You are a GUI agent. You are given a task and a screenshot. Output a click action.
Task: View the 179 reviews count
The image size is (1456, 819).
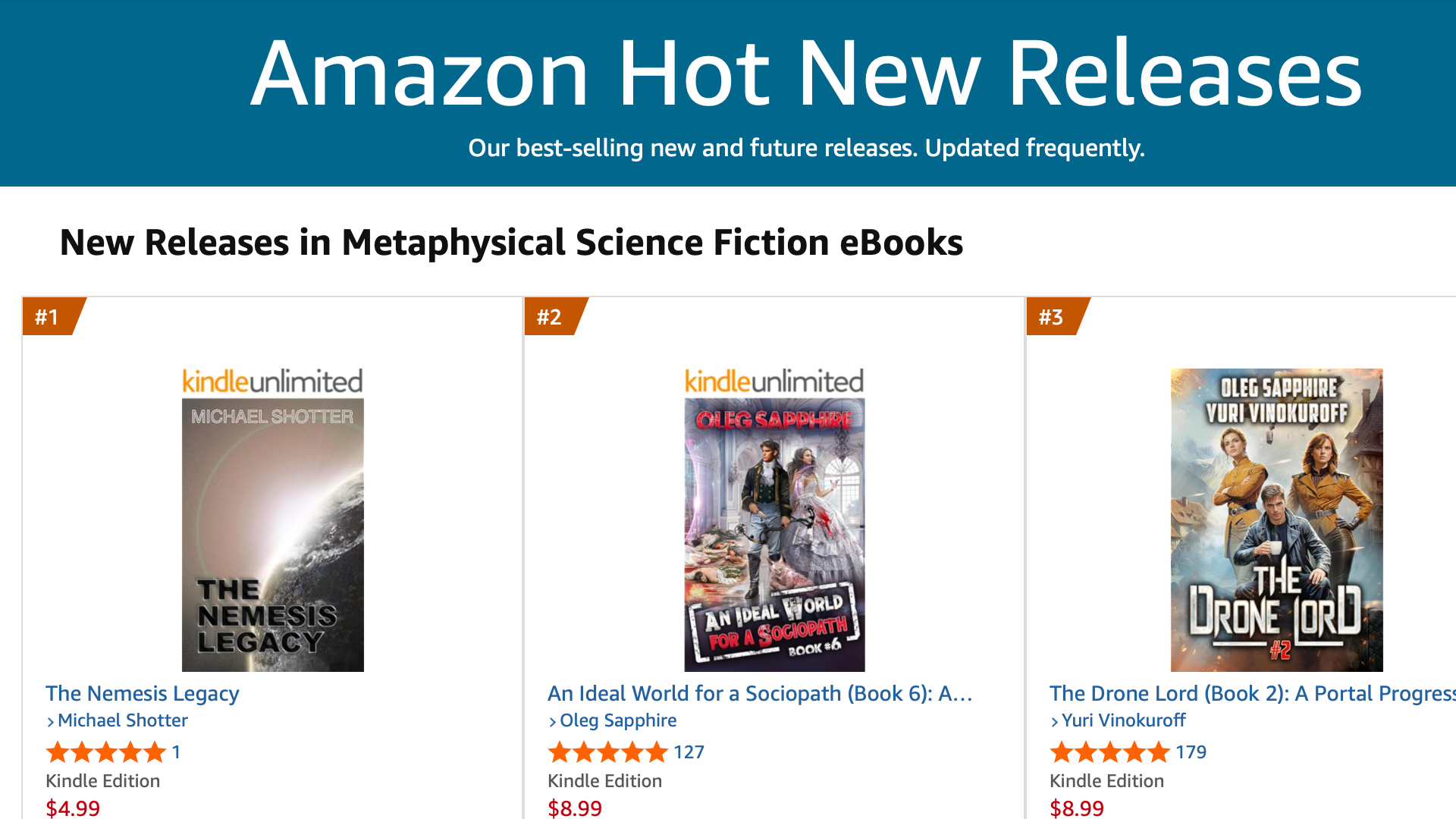pos(1191,752)
